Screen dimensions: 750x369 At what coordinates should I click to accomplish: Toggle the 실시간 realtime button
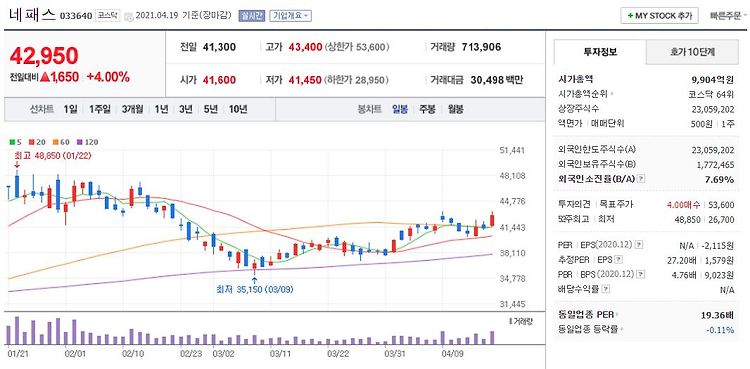(251, 15)
